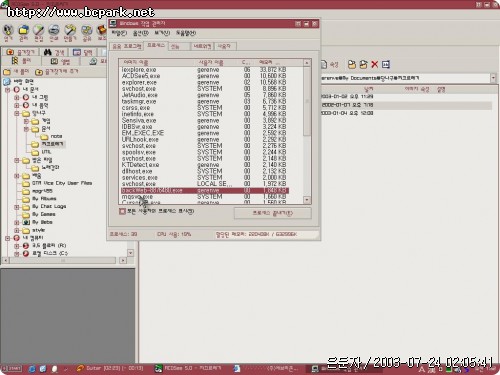Select the note folder in tree

click(x=56, y=136)
